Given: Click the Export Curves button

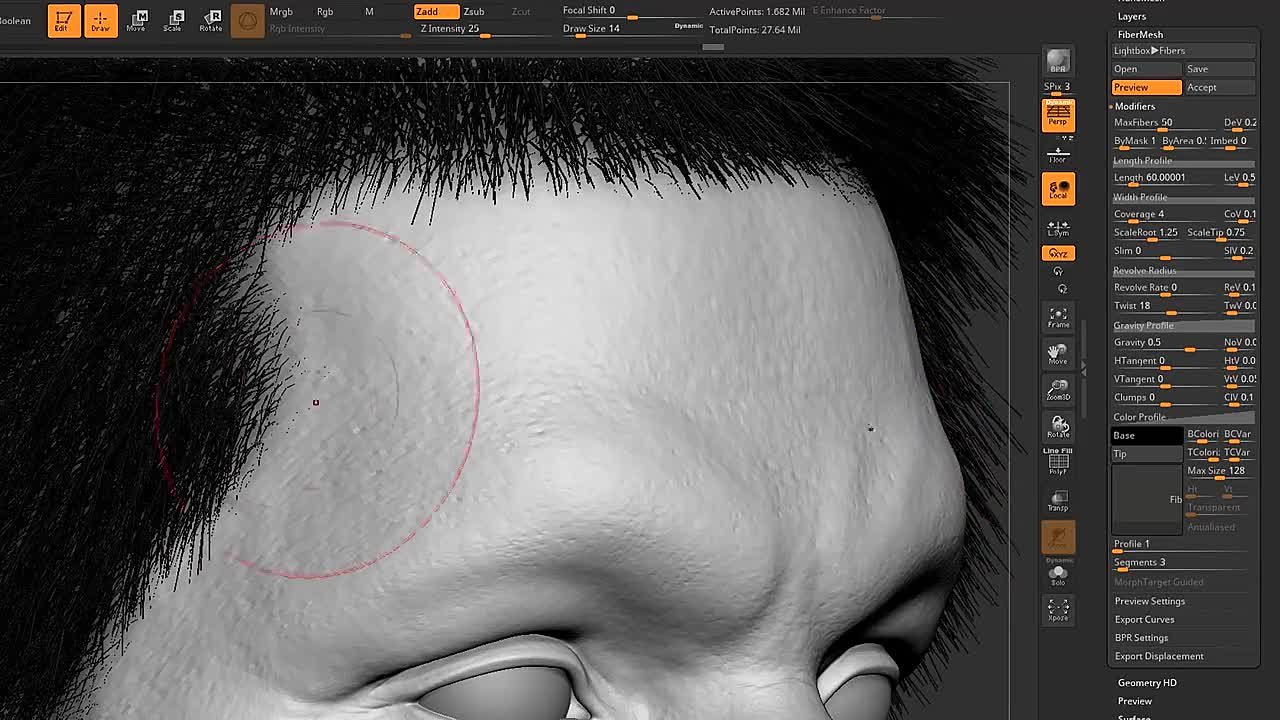Looking at the screenshot, I should point(1145,620).
